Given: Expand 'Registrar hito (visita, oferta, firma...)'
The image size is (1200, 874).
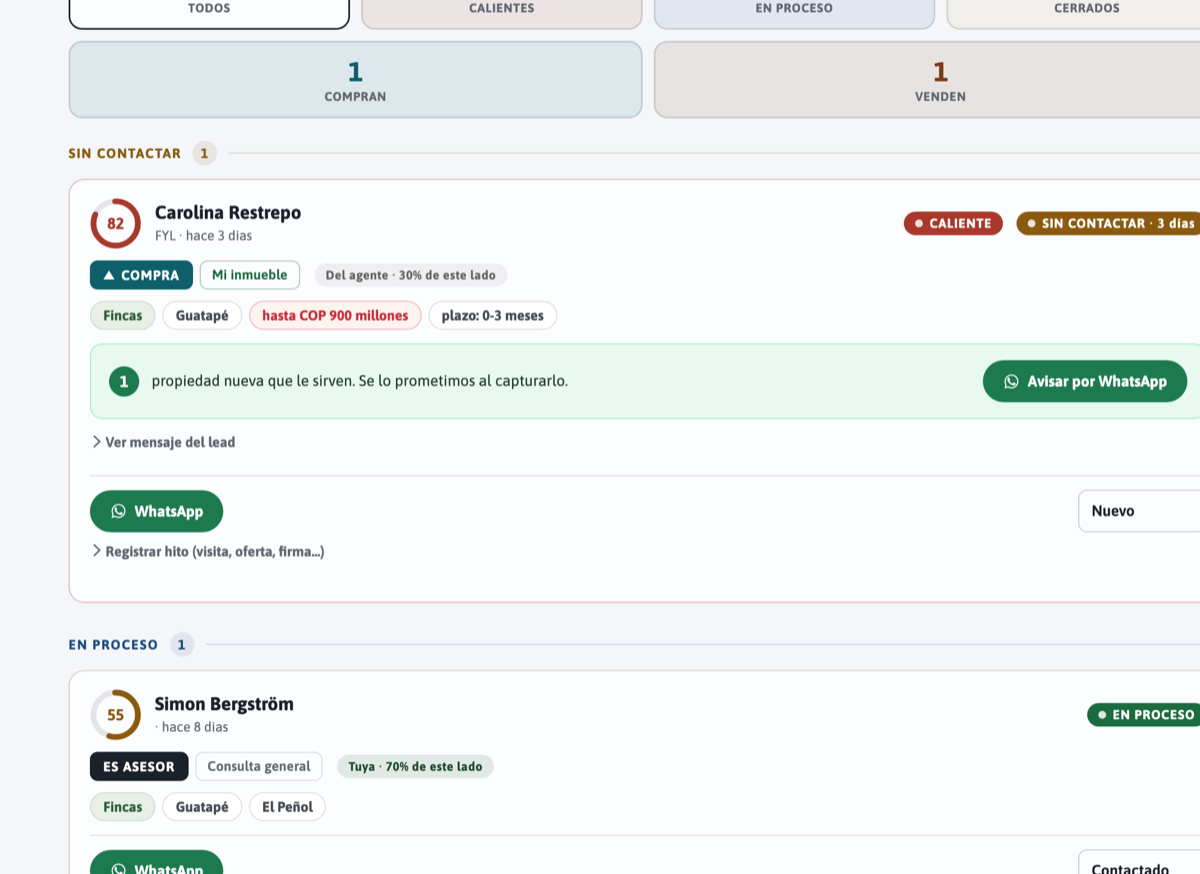Looking at the screenshot, I should 208,551.
